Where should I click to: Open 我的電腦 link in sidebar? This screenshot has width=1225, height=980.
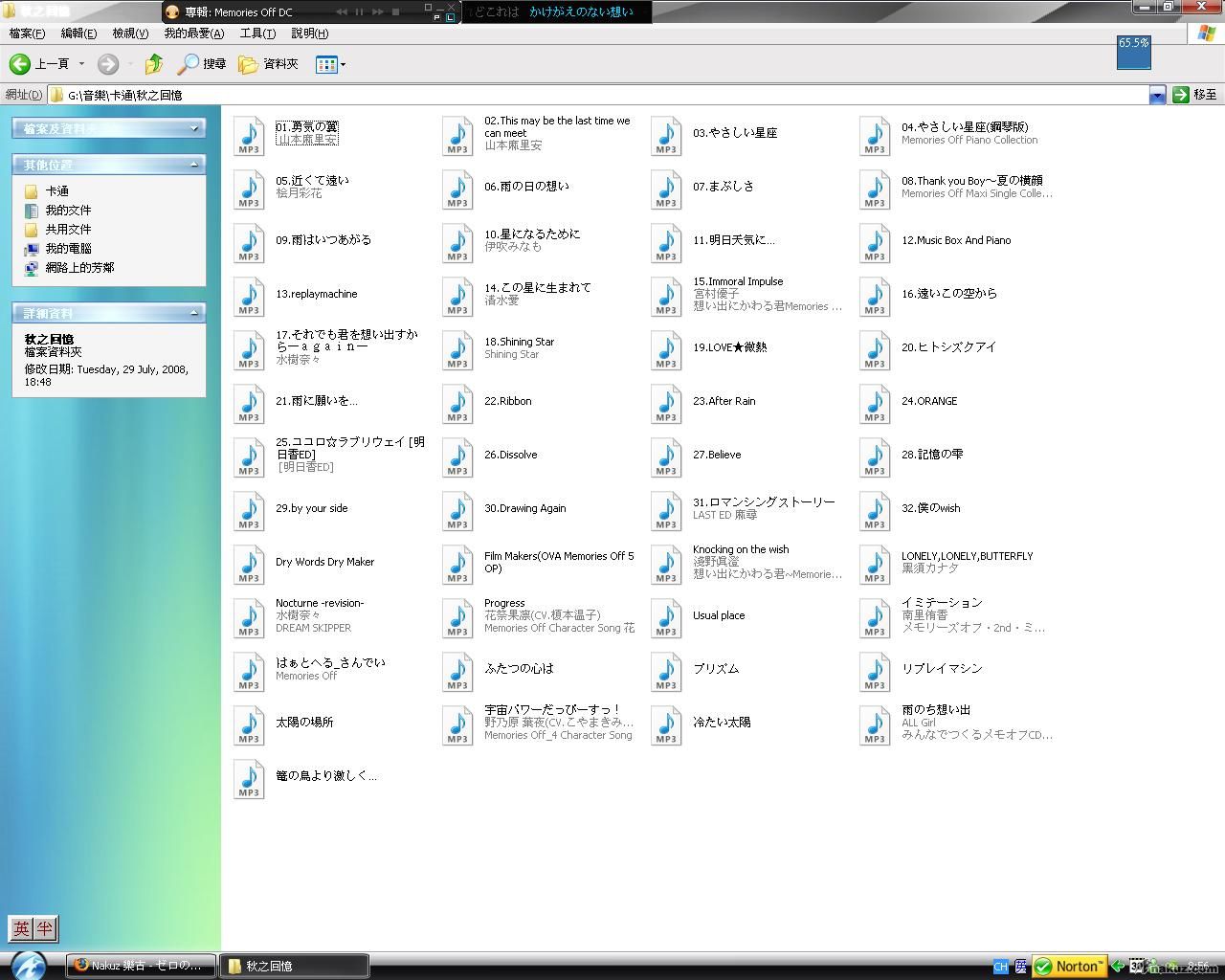pos(68,249)
